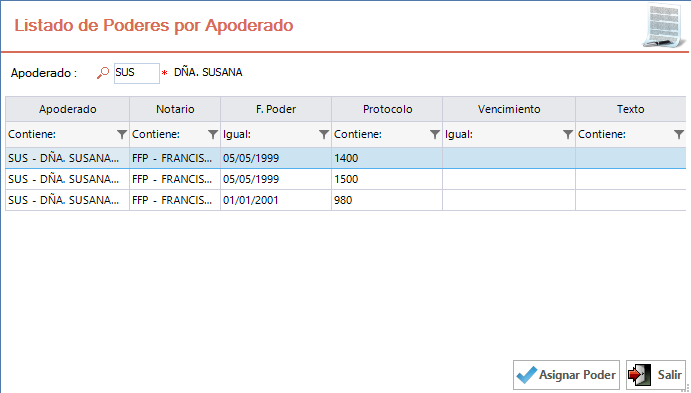Click the DÑA. SUSANA name label

pos(208,72)
